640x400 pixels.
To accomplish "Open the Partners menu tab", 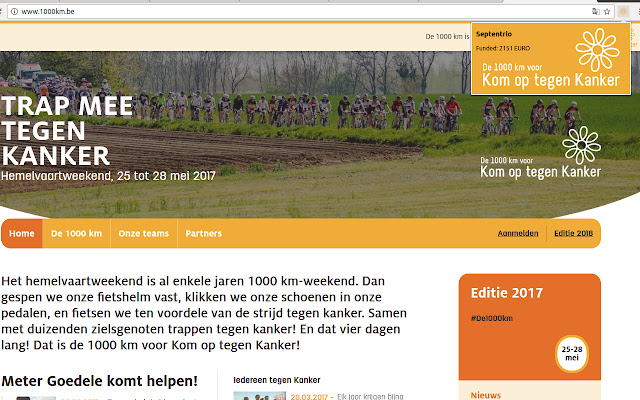I will click(x=204, y=233).
